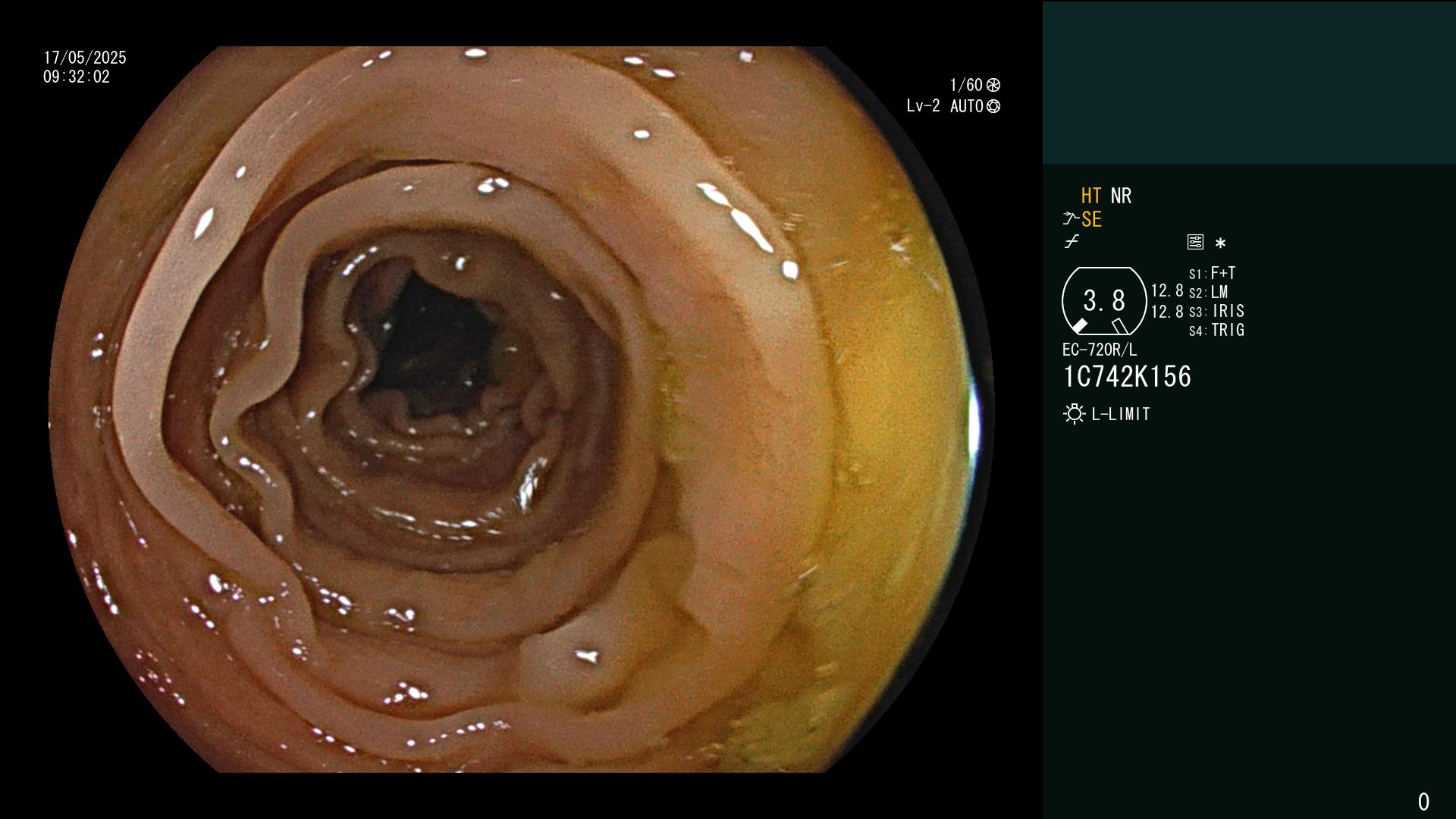Click the L-LIMIT text label
This screenshot has height=819, width=1456.
point(1121,414)
